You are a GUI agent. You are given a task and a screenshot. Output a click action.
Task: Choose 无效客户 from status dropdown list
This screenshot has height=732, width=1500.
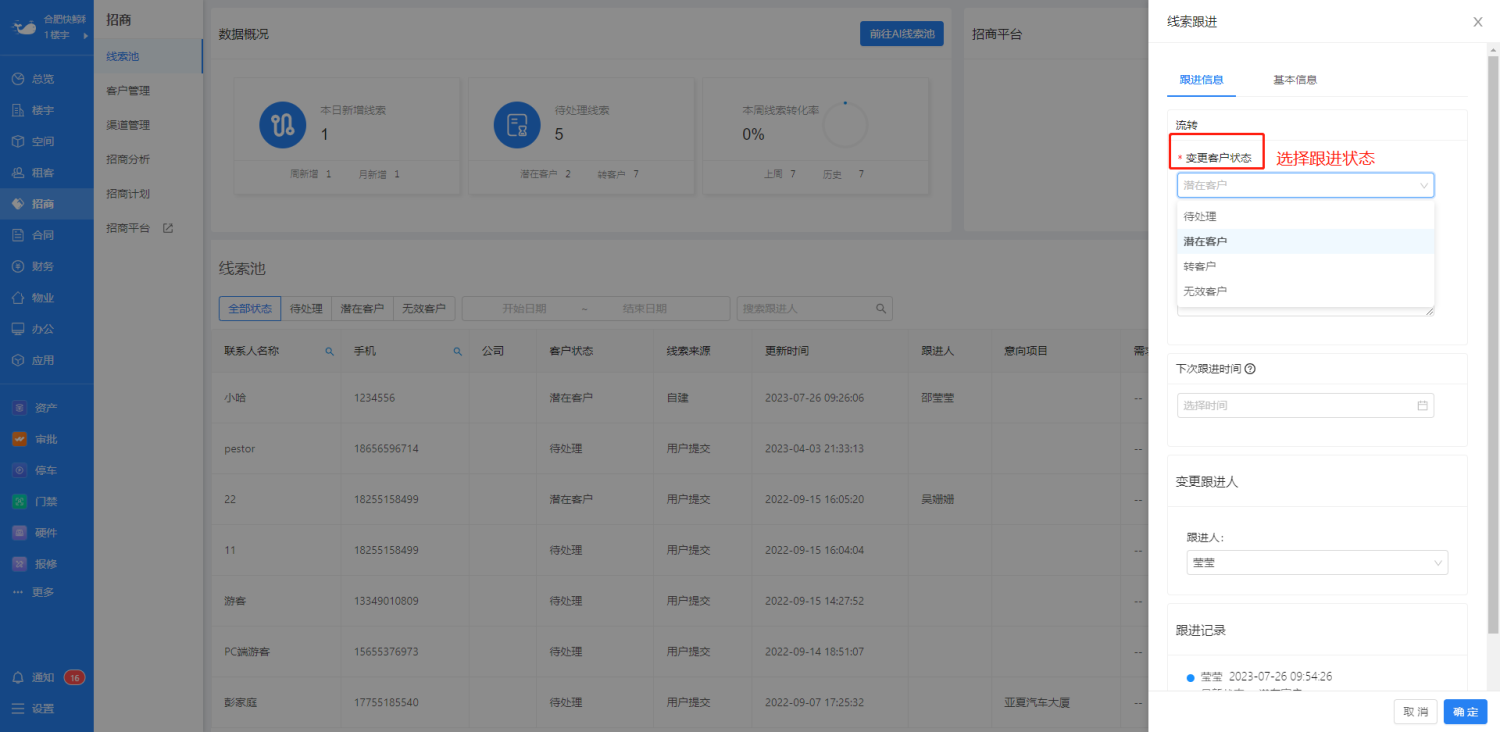click(x=1305, y=291)
